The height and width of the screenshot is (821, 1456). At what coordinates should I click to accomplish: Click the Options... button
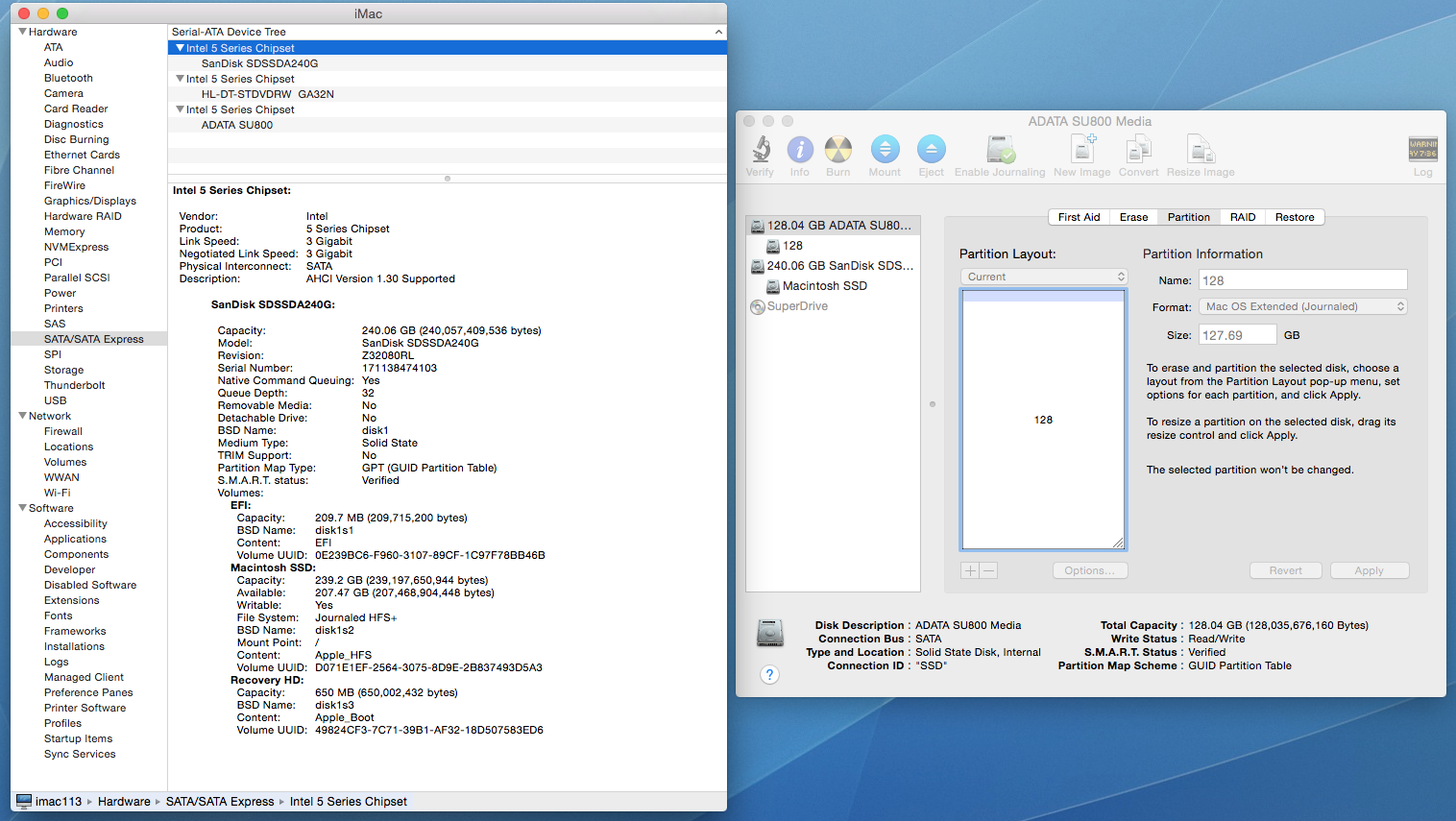coord(1090,570)
